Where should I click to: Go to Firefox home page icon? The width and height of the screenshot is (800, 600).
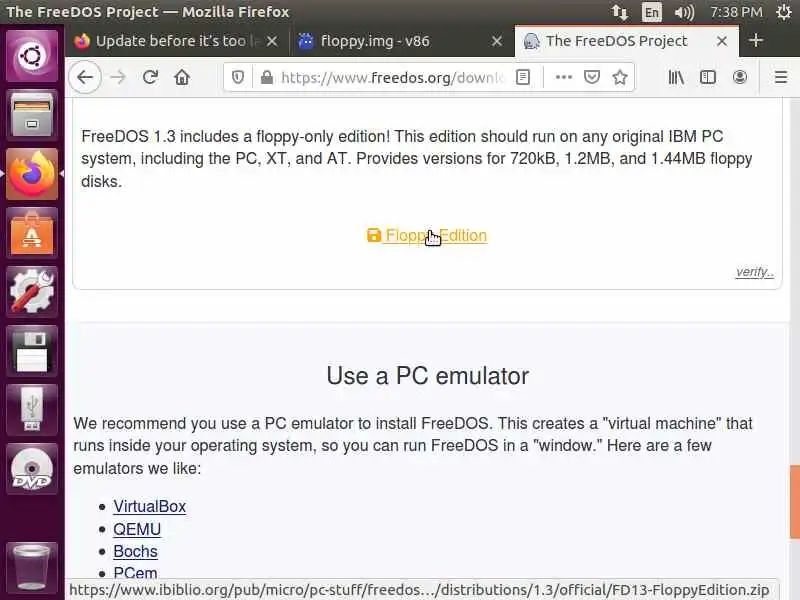pyautogui.click(x=182, y=78)
